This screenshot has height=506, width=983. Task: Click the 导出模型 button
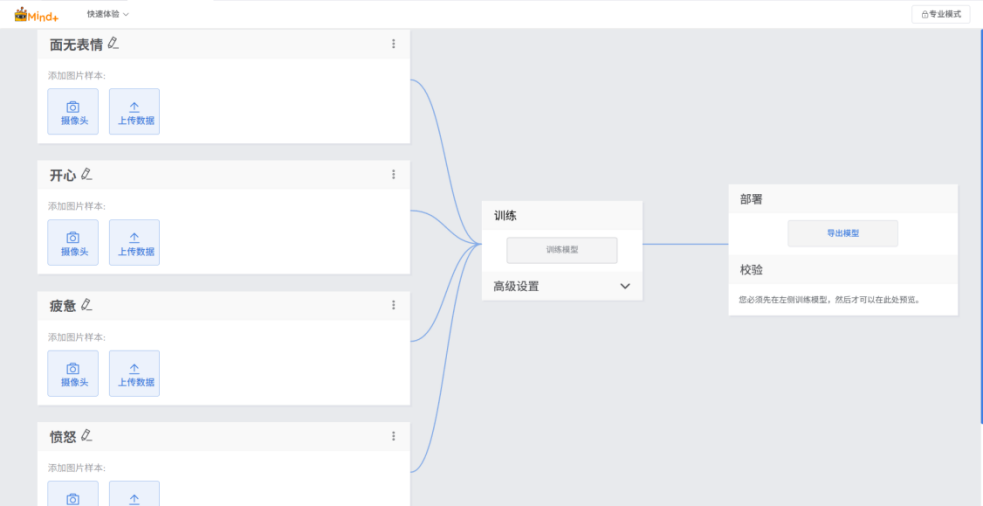click(843, 233)
